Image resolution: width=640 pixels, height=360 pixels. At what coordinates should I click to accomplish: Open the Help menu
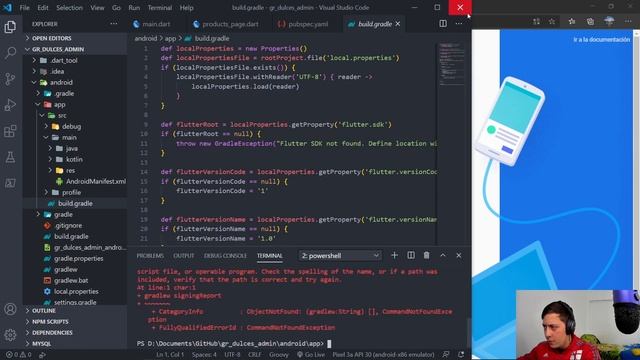point(187,7)
